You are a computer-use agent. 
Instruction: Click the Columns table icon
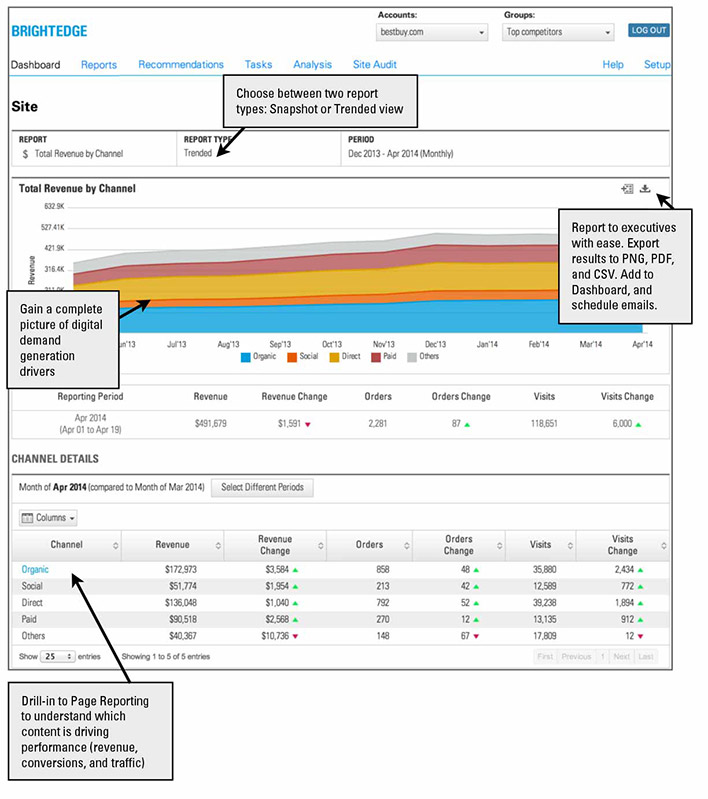tap(27, 518)
